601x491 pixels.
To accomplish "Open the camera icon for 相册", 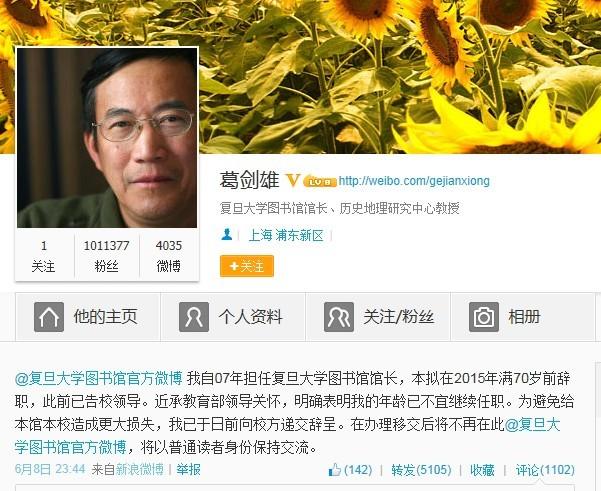I will [x=484, y=317].
